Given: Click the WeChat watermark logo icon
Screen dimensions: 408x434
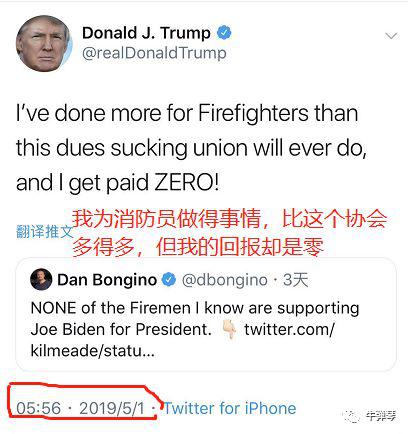Looking at the screenshot, I should pos(352,416).
